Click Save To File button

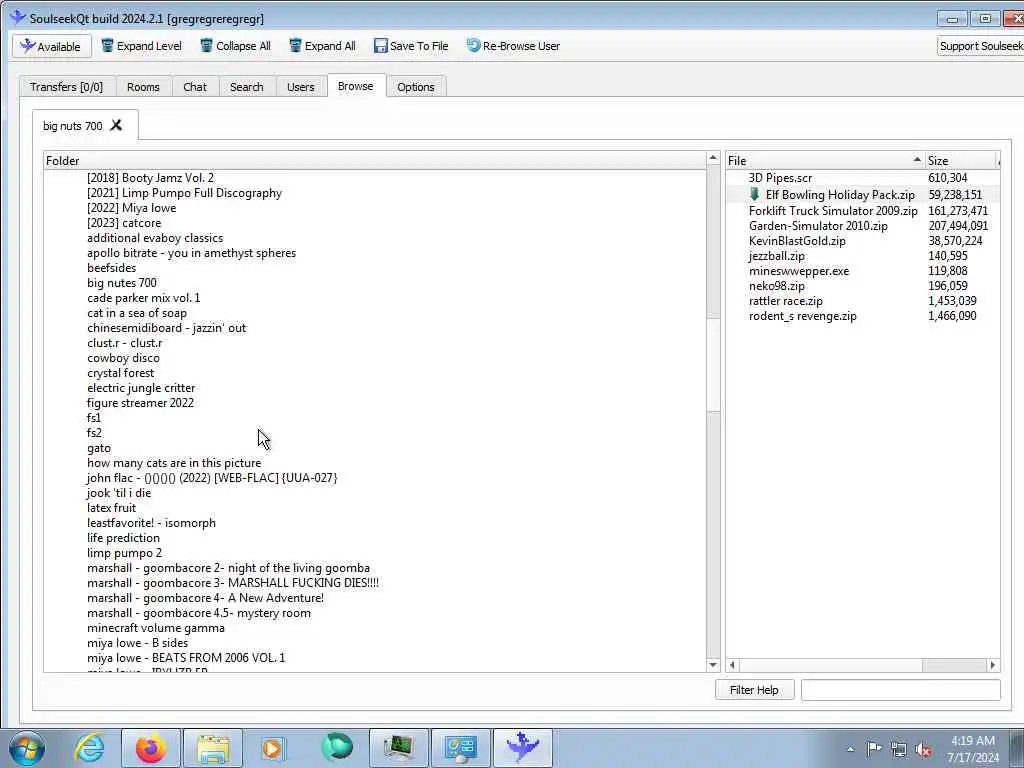(411, 46)
